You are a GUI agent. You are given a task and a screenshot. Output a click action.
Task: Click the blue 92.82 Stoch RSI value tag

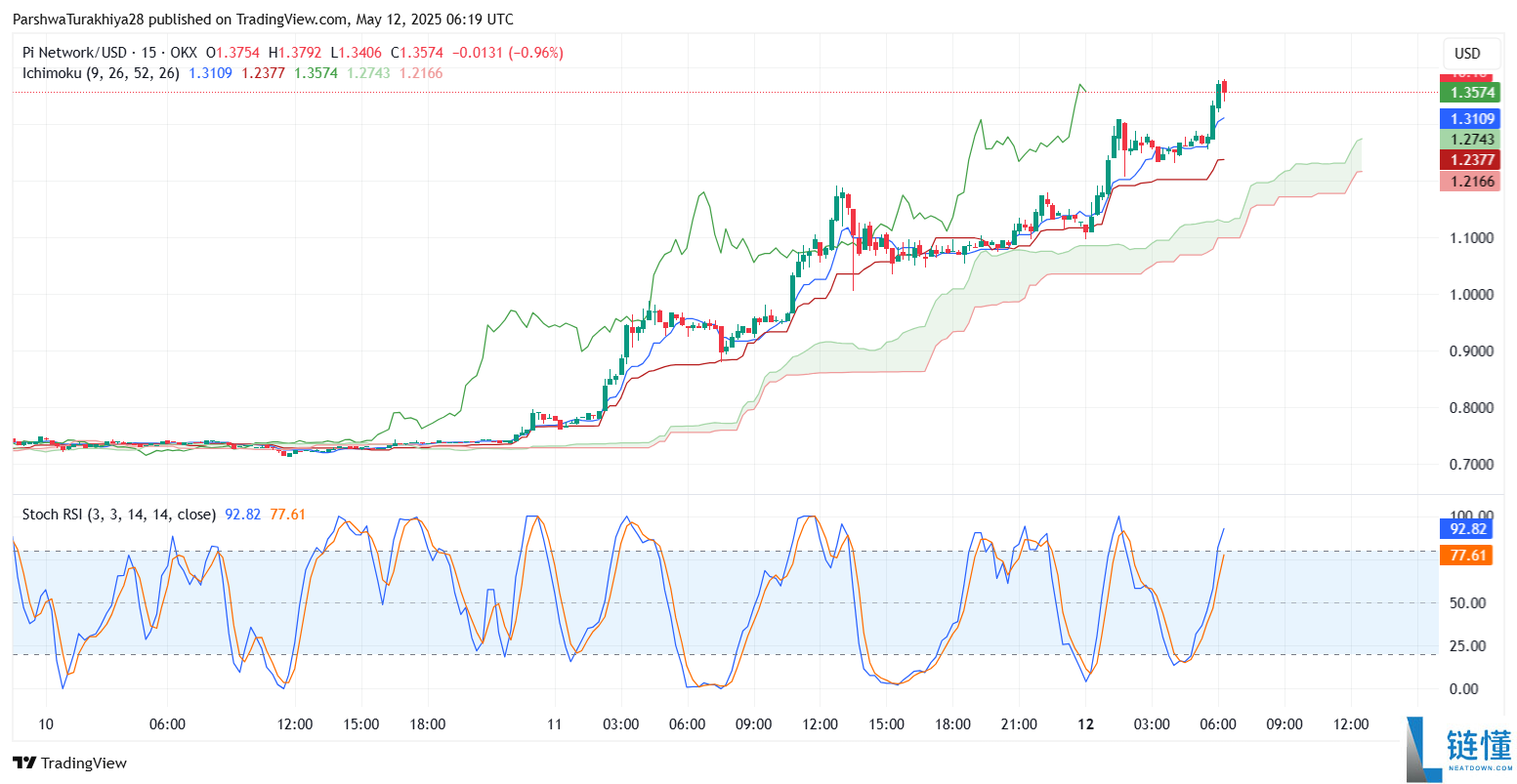click(1467, 529)
